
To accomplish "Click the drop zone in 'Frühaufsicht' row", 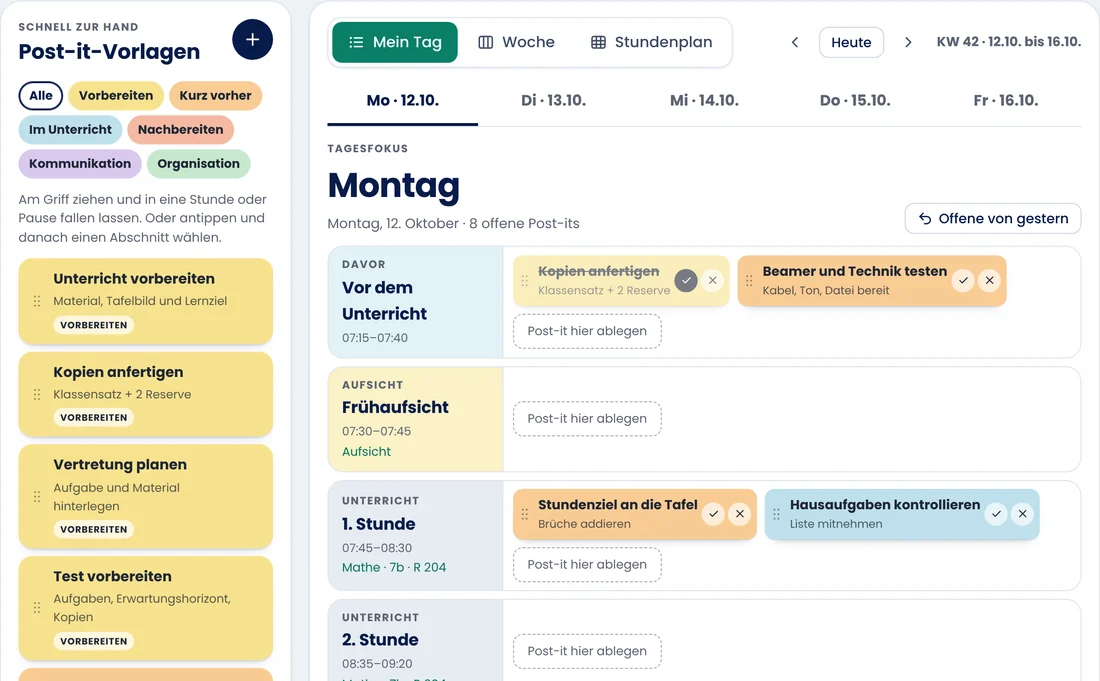I will pos(587,419).
